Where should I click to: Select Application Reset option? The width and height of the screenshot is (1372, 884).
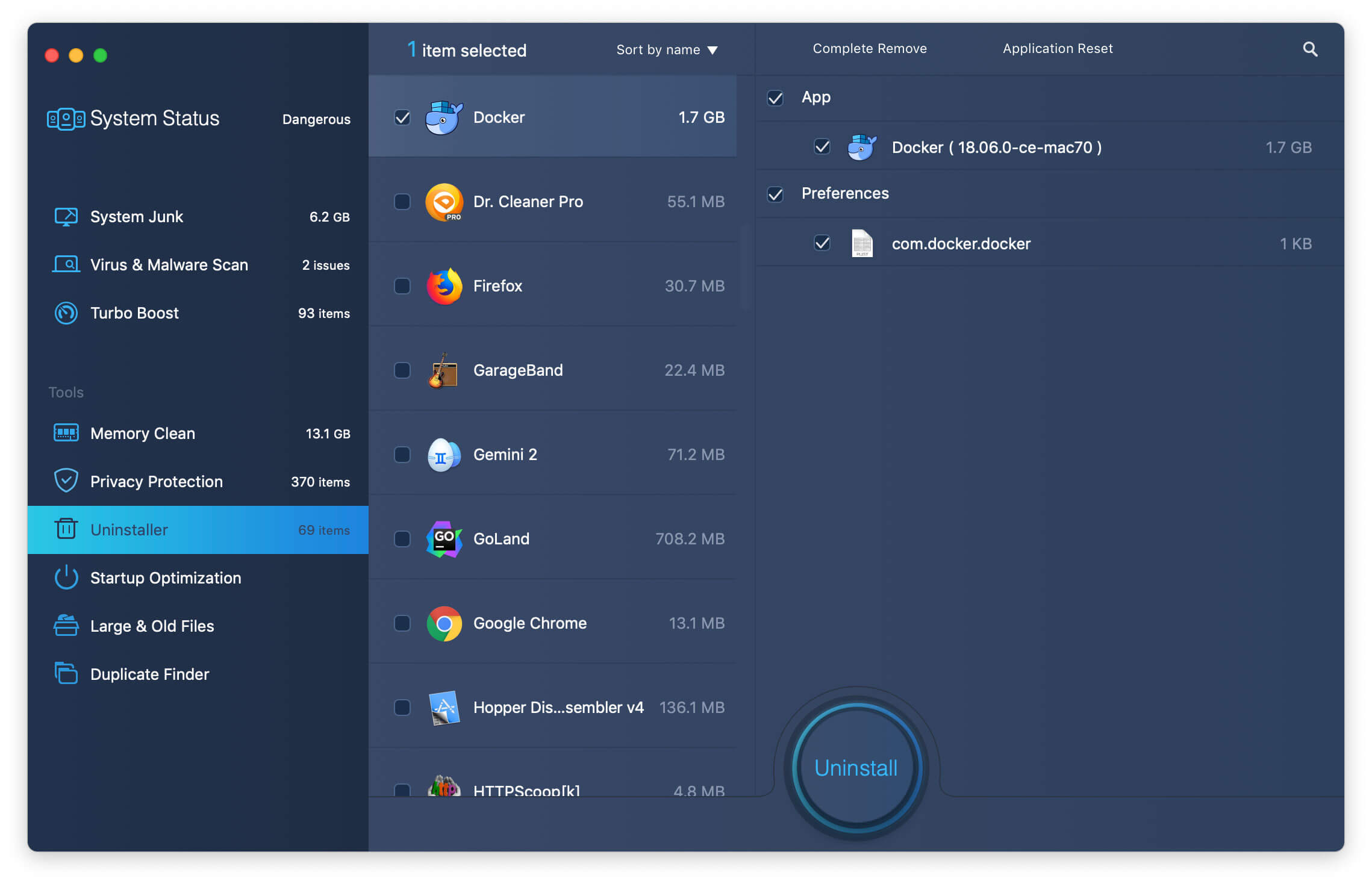point(1056,48)
